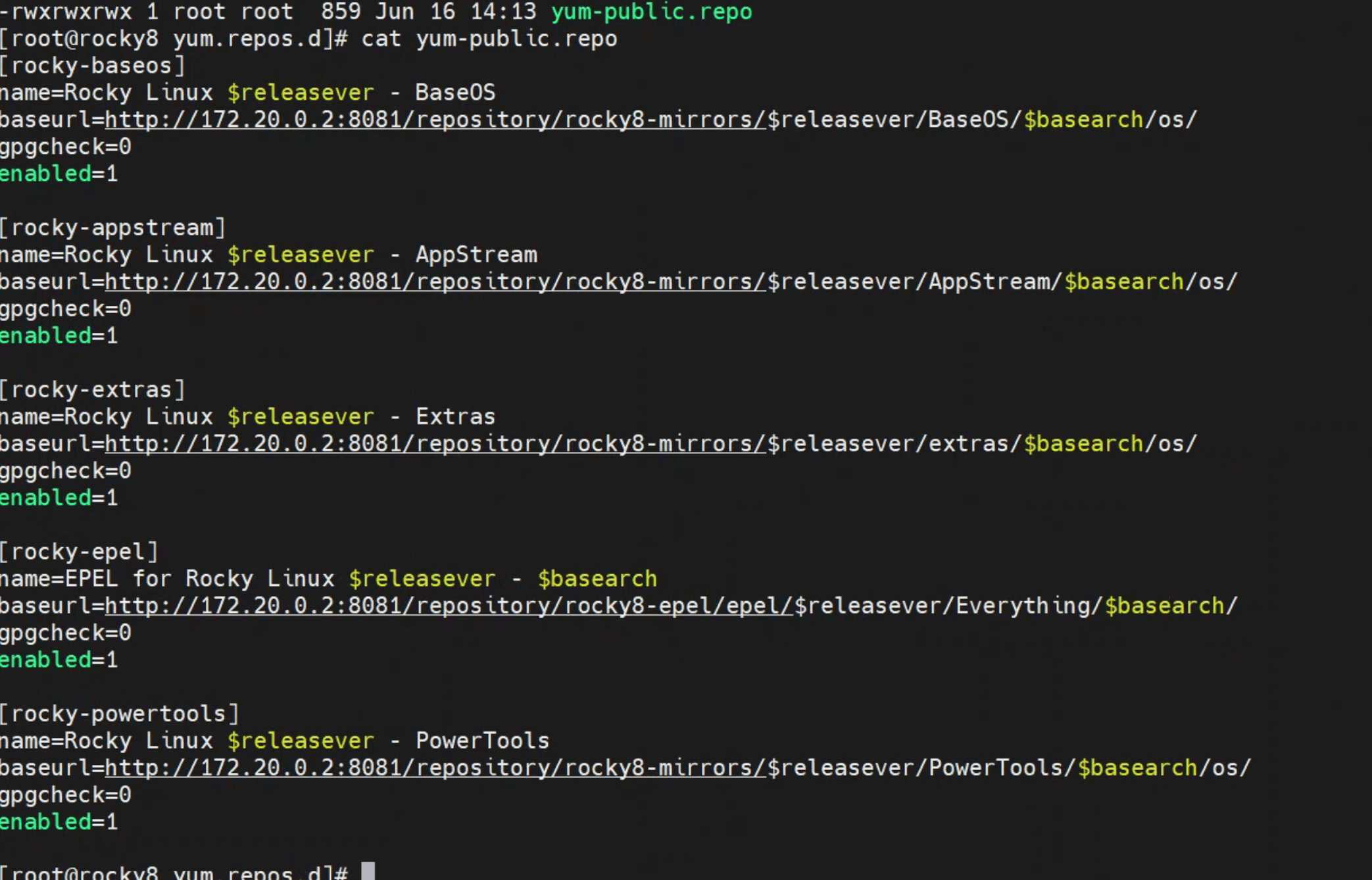Click the 'name=EPEL for Rocky Linux' line

point(328,578)
